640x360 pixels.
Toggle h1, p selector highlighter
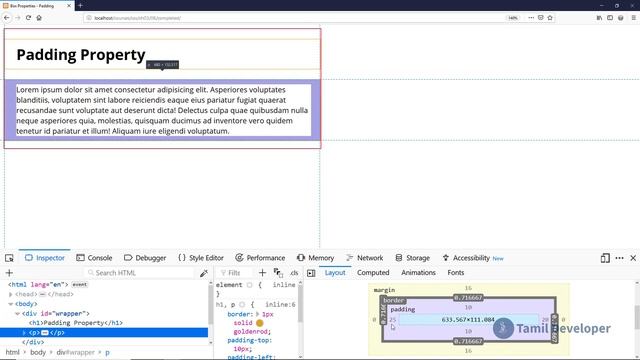tap(242, 304)
